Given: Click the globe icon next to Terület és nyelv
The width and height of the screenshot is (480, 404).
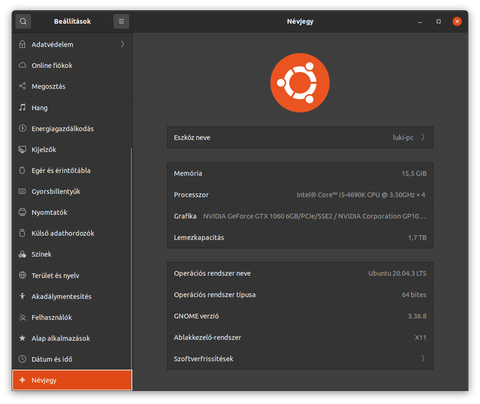Looking at the screenshot, I should click(x=22, y=275).
